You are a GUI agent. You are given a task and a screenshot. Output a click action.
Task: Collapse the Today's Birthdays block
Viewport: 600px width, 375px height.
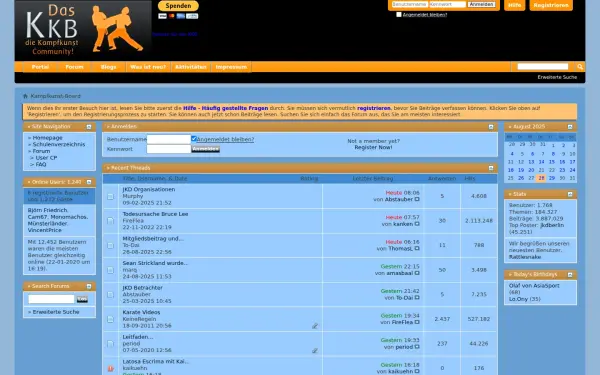[x=570, y=275]
